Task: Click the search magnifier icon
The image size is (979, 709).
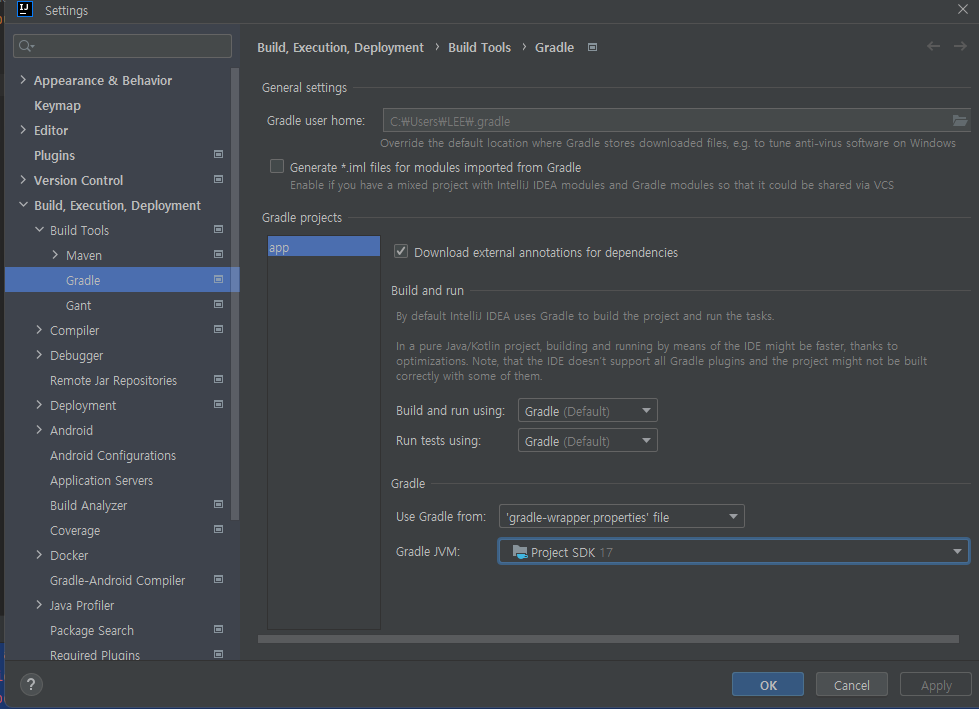Action: click(x=26, y=46)
